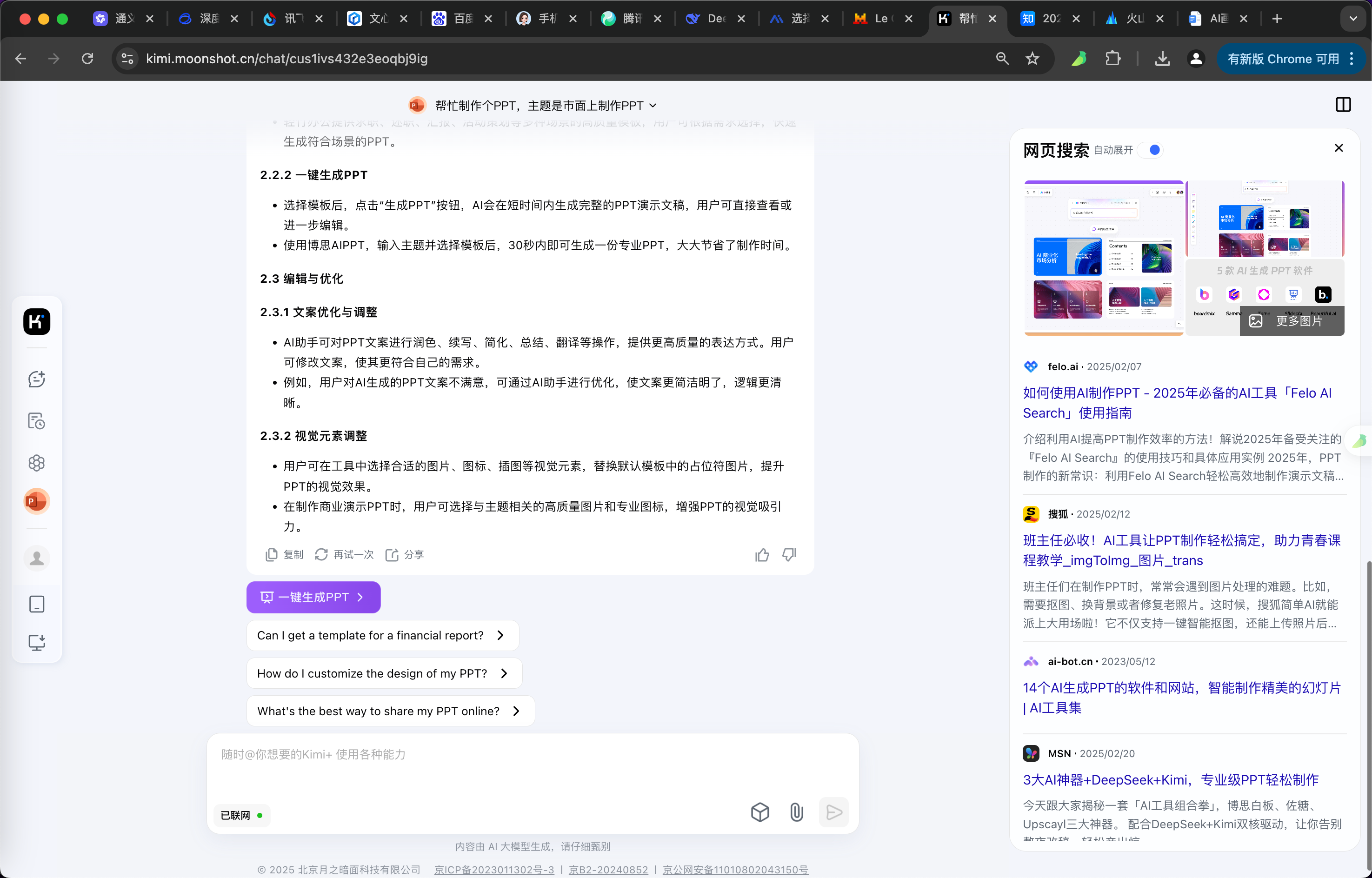Click the thumbs down icon on the response
1372x878 pixels.
[789, 555]
